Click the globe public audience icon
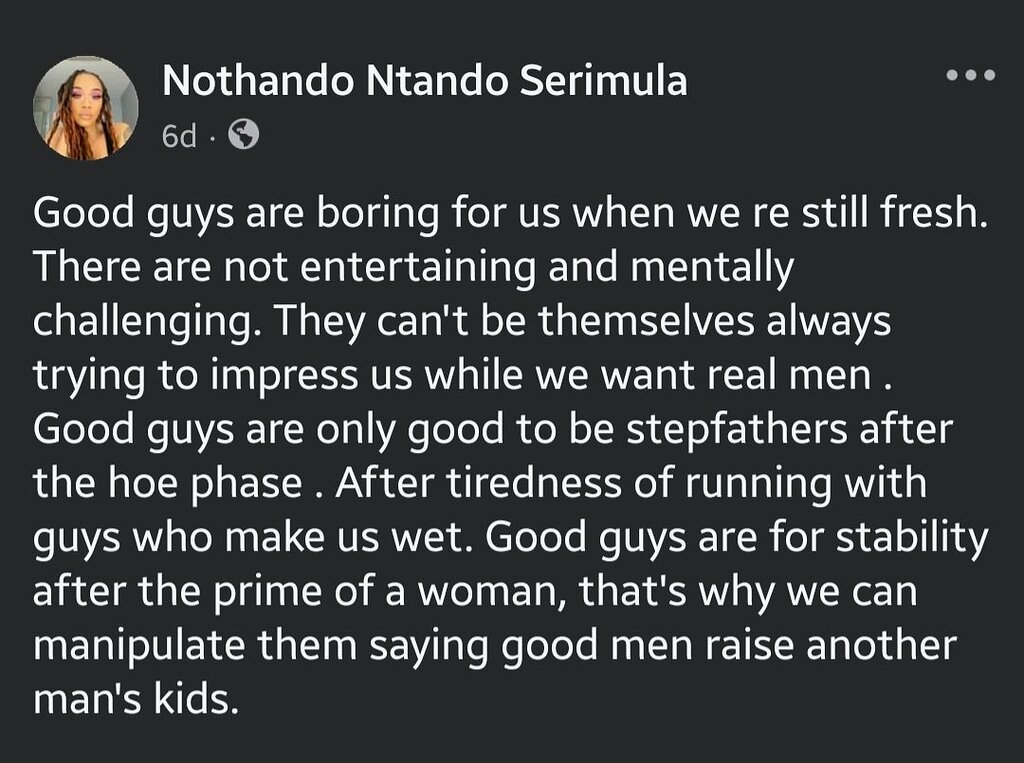This screenshot has width=1024, height=763. pos(244,134)
